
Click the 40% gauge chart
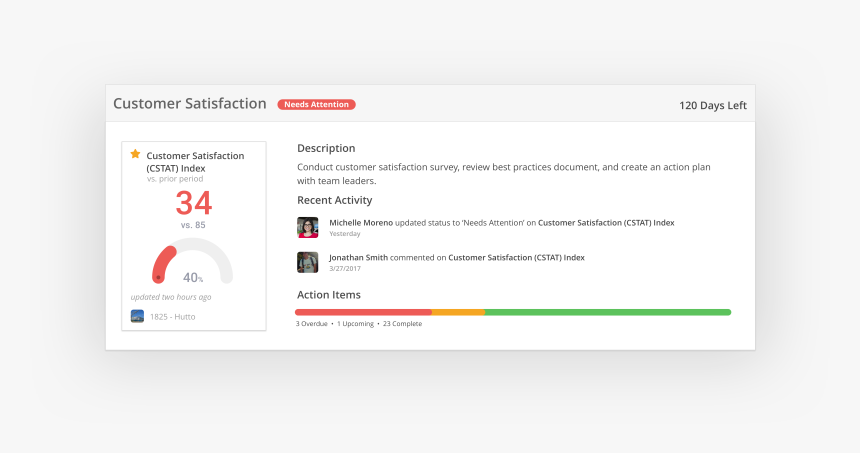pos(192,264)
